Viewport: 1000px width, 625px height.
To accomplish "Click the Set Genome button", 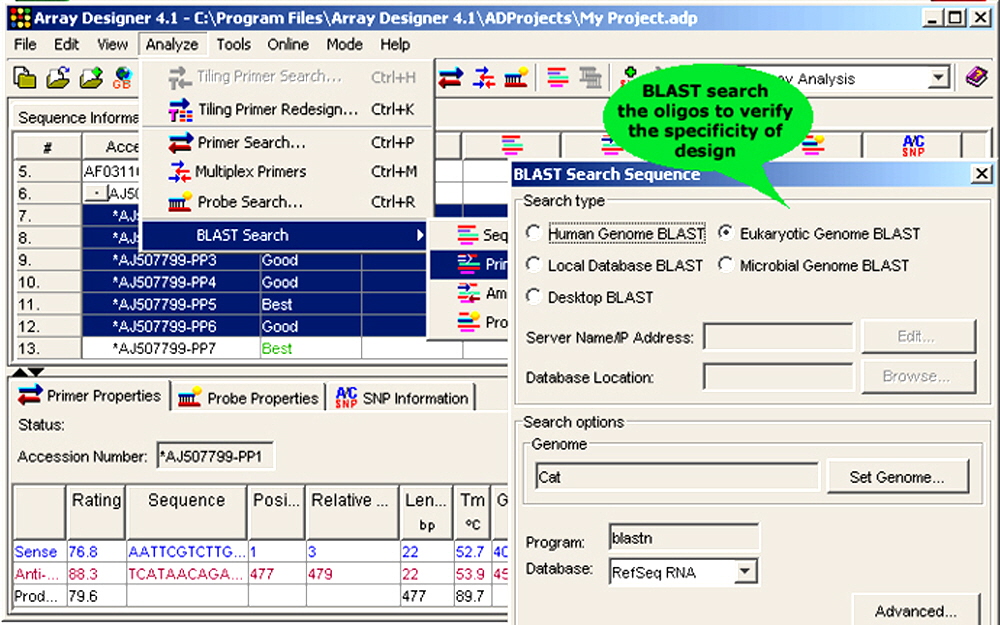I will point(897,477).
